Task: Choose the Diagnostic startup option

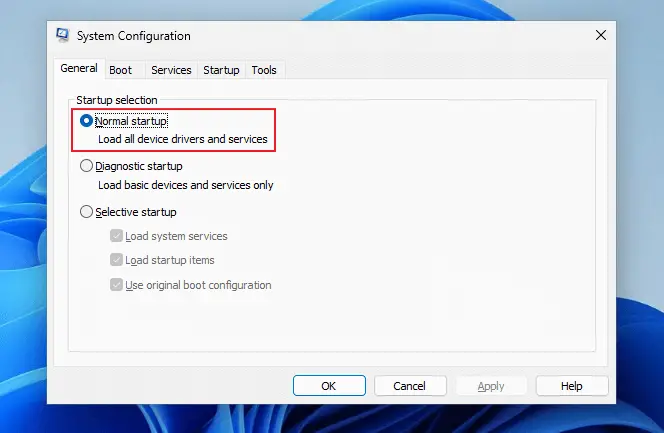Action: tap(86, 166)
